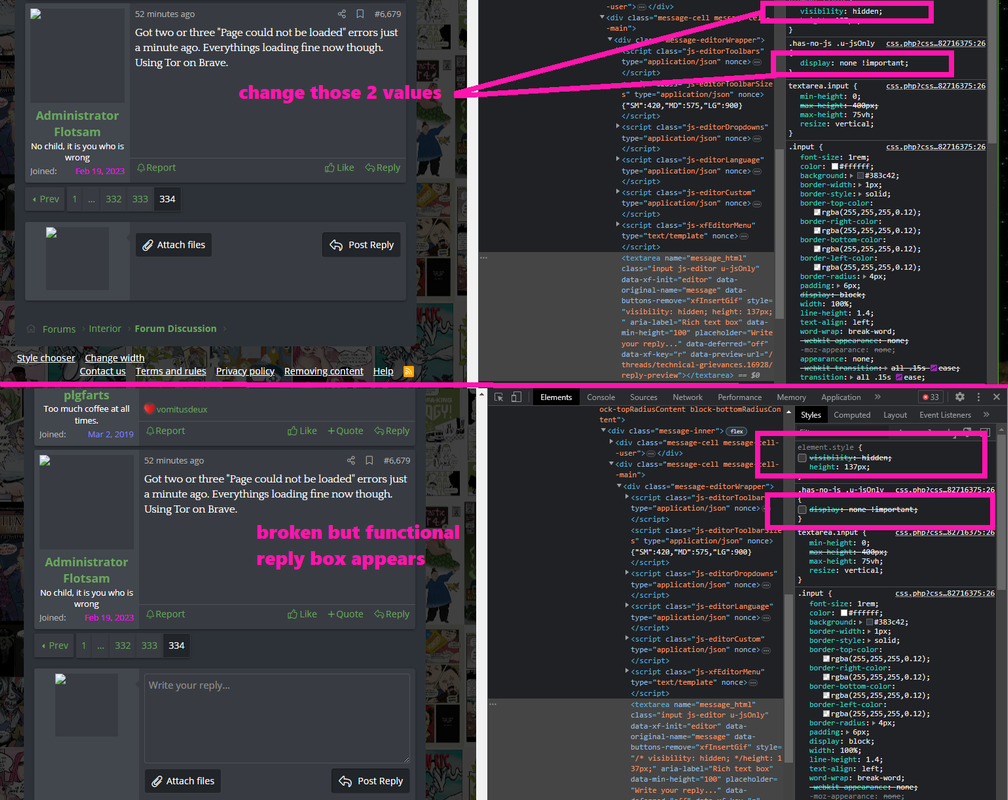
Task: Click Like on plgfarts' post
Action: 302,431
